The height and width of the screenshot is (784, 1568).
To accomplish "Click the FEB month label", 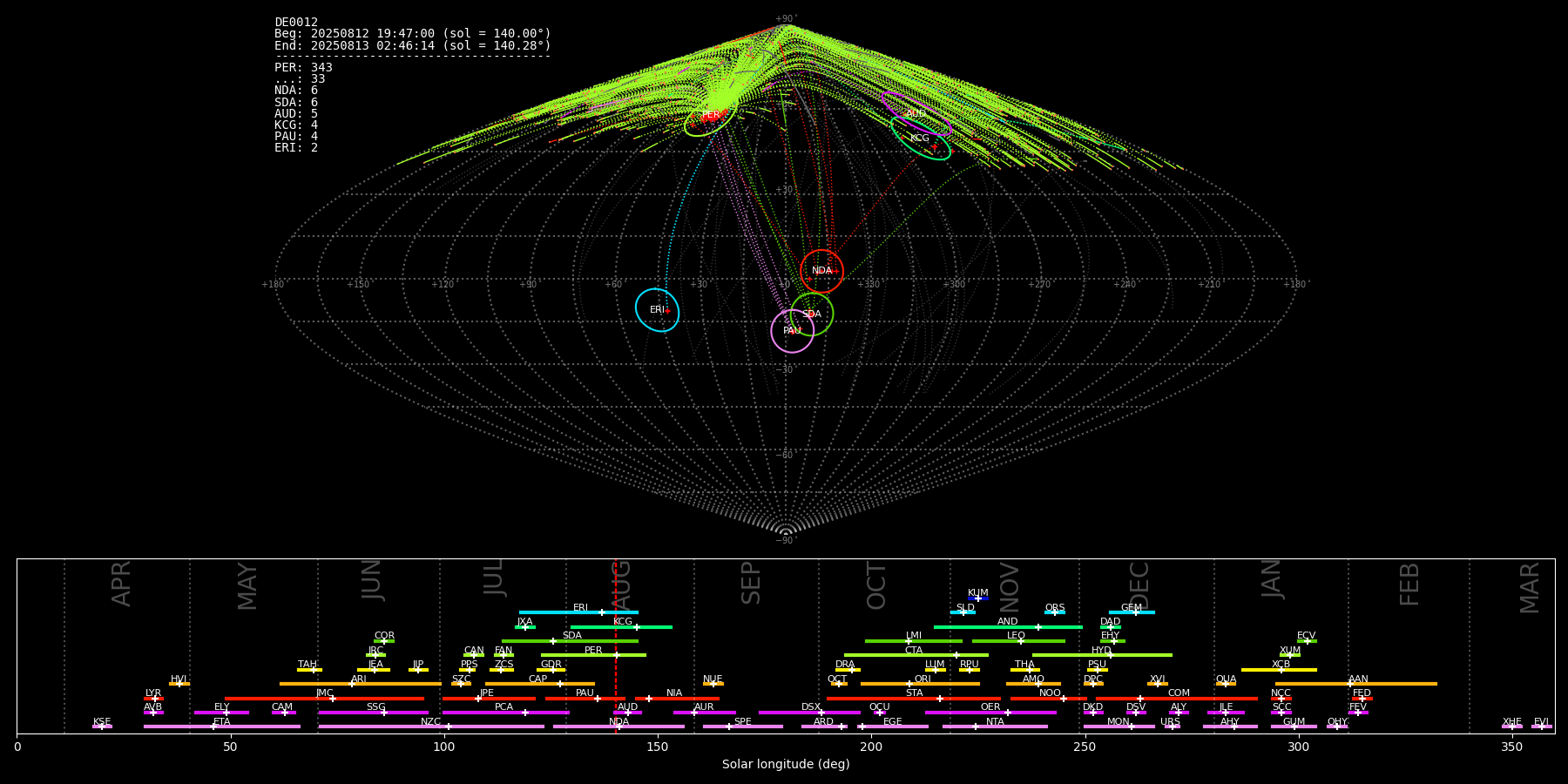I will pyautogui.click(x=1409, y=584).
